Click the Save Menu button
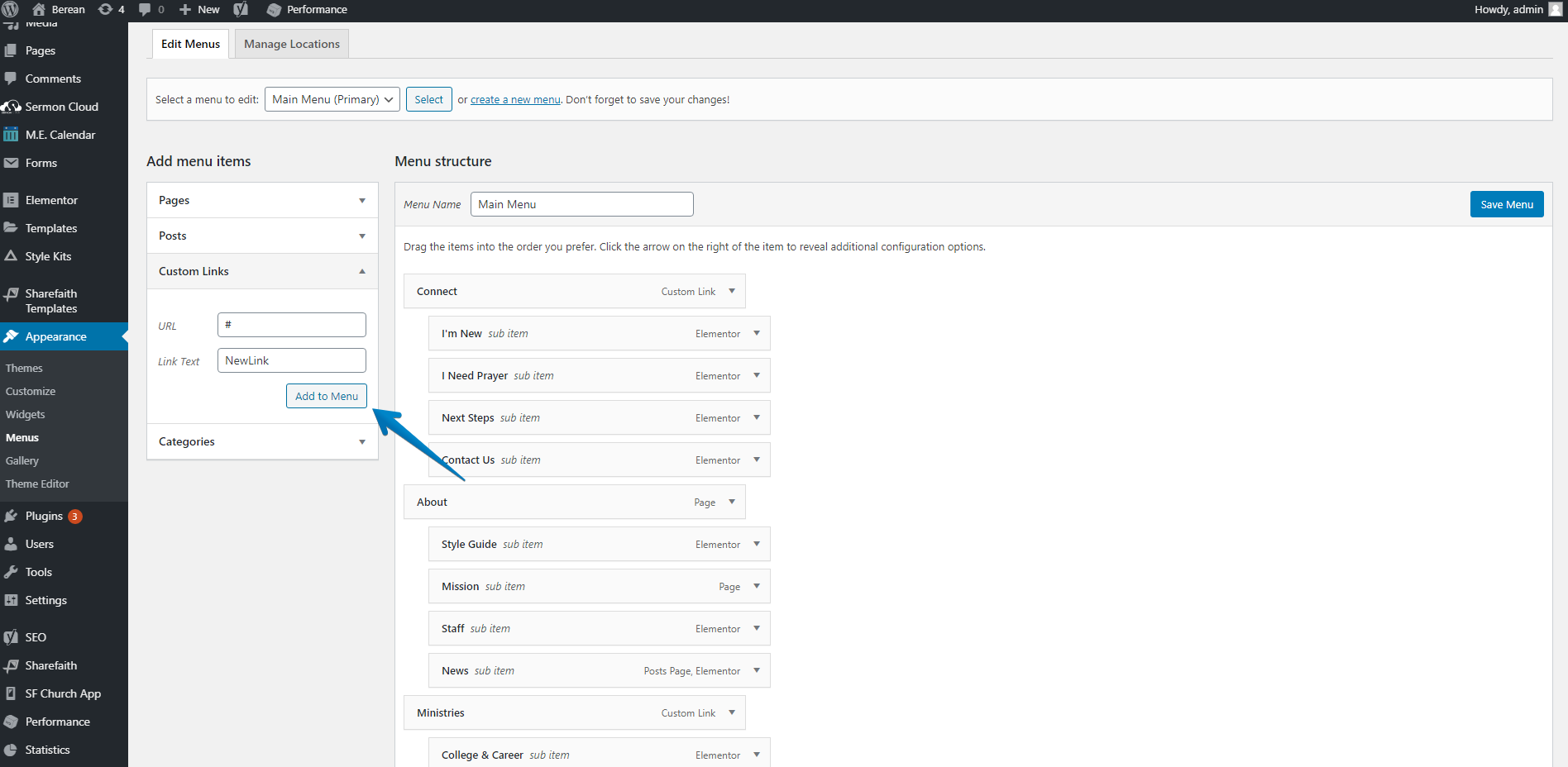 [1506, 204]
